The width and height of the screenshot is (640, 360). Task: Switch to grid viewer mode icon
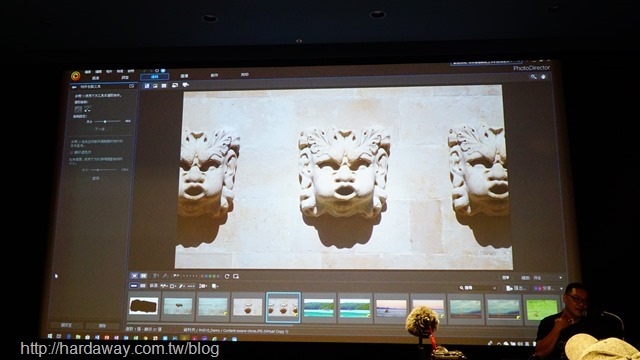[x=164, y=86]
